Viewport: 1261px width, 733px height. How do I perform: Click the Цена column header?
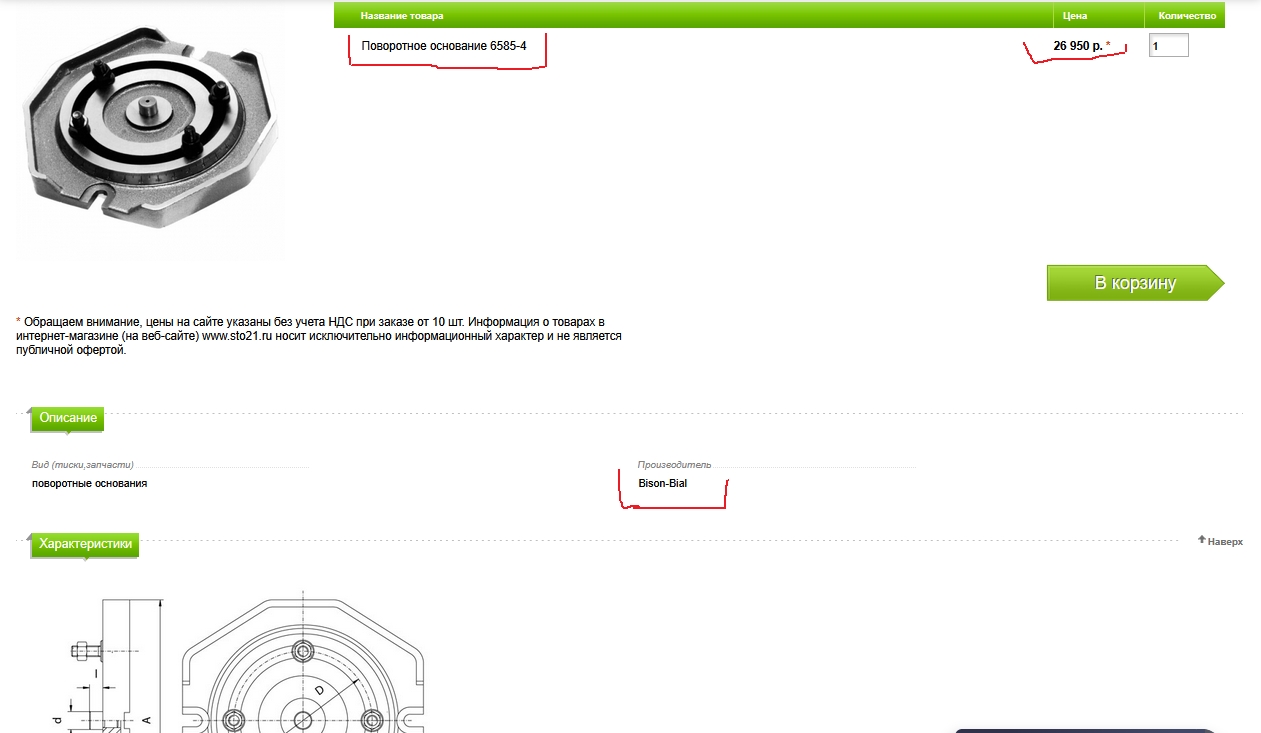(x=1075, y=16)
